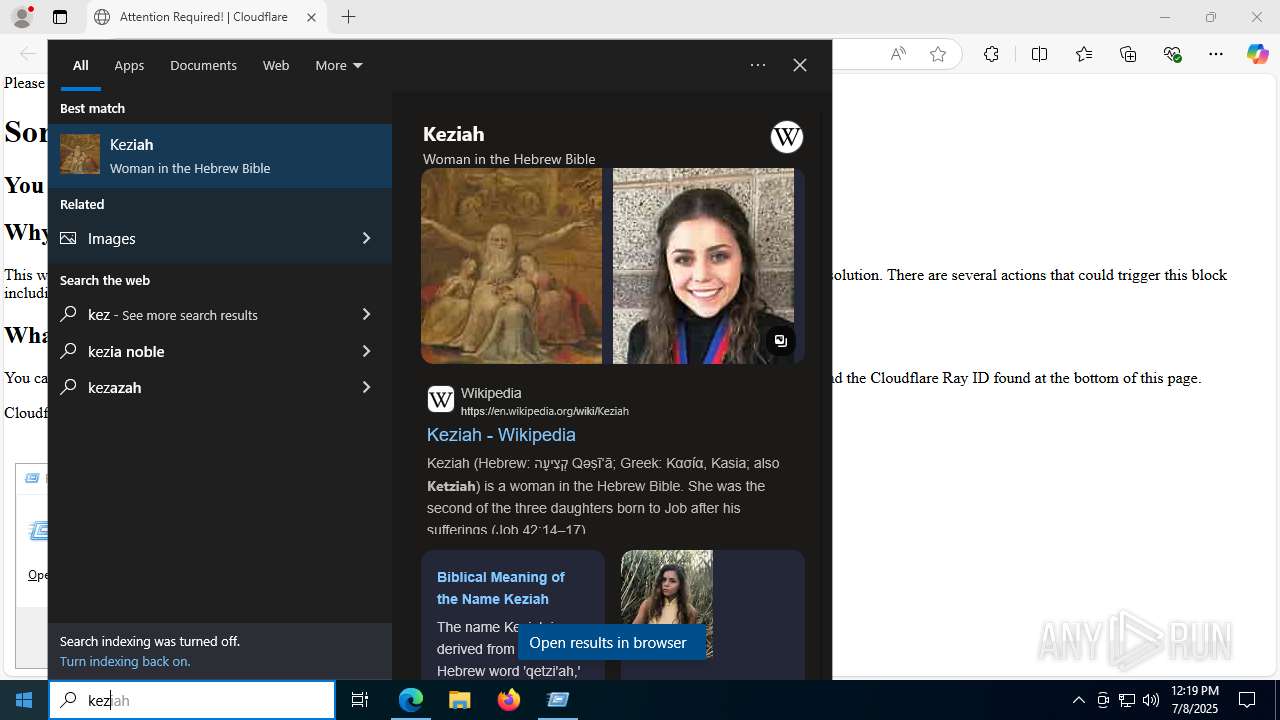This screenshot has width=1280, height=720.
Task: Open File Explorer from the taskbar
Action: pos(460,700)
